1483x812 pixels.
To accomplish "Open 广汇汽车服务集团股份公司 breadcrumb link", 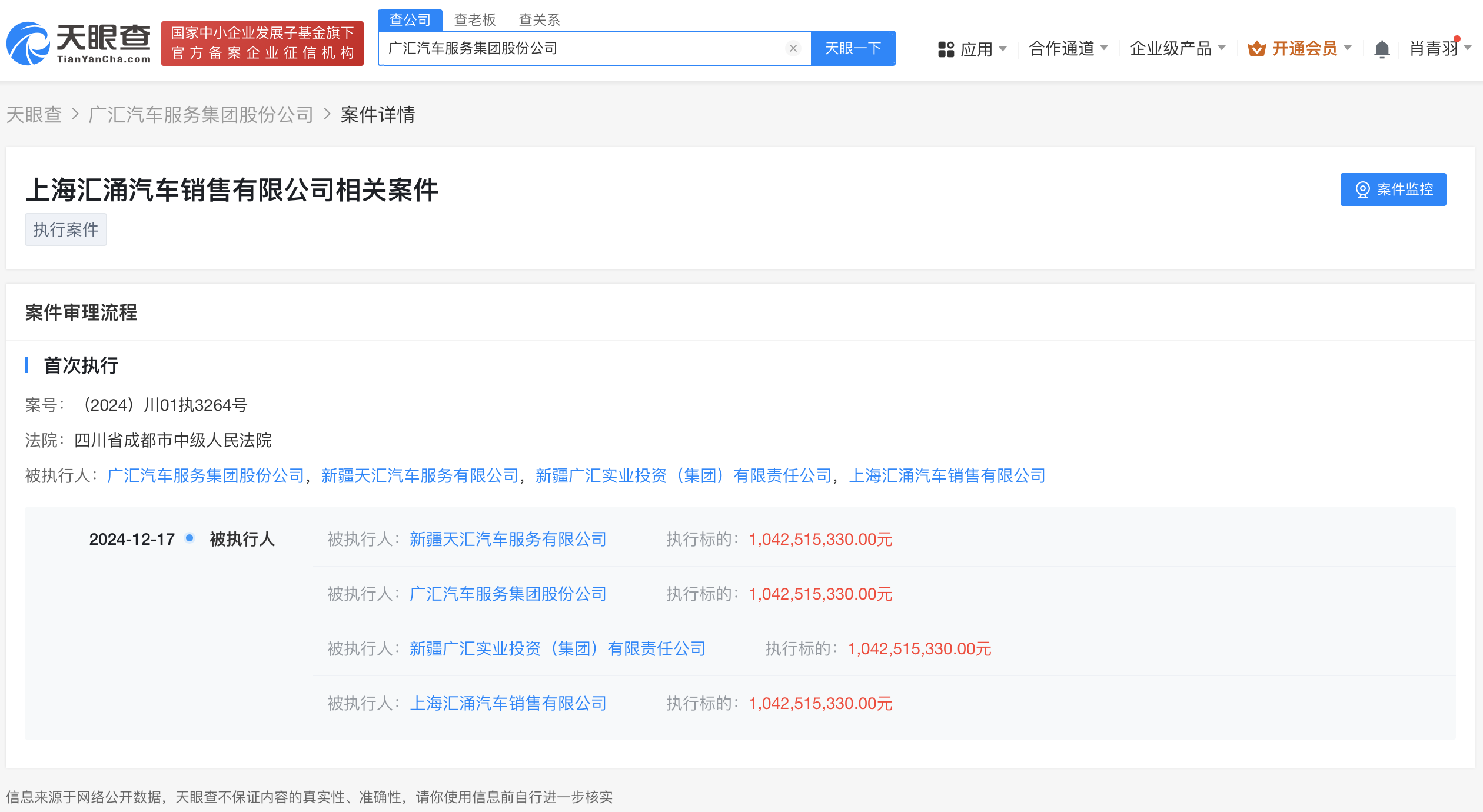I will point(201,115).
